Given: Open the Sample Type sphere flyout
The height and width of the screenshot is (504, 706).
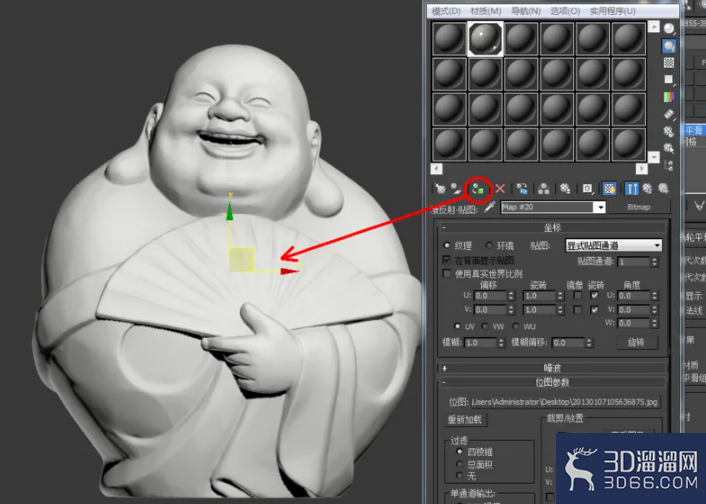Looking at the screenshot, I should coord(669,29).
